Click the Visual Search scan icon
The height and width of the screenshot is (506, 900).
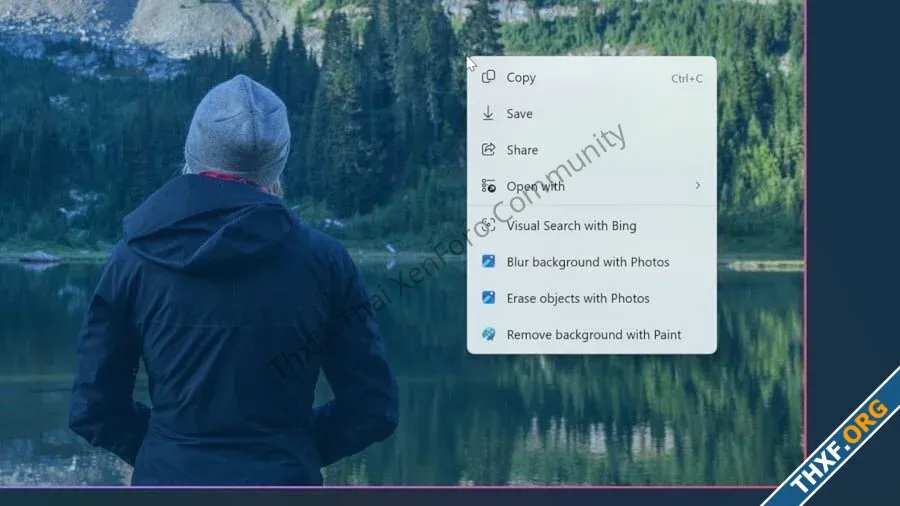coord(488,225)
